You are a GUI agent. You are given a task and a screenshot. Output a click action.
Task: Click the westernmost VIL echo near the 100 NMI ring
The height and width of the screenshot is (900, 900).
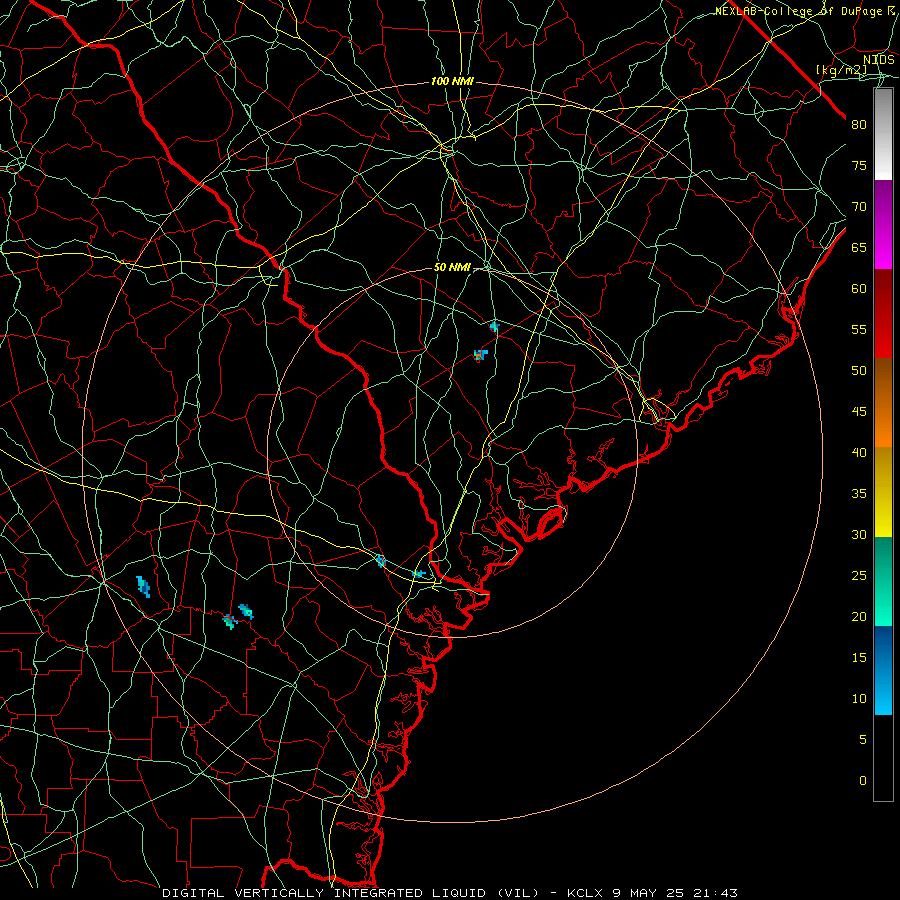[x=143, y=587]
